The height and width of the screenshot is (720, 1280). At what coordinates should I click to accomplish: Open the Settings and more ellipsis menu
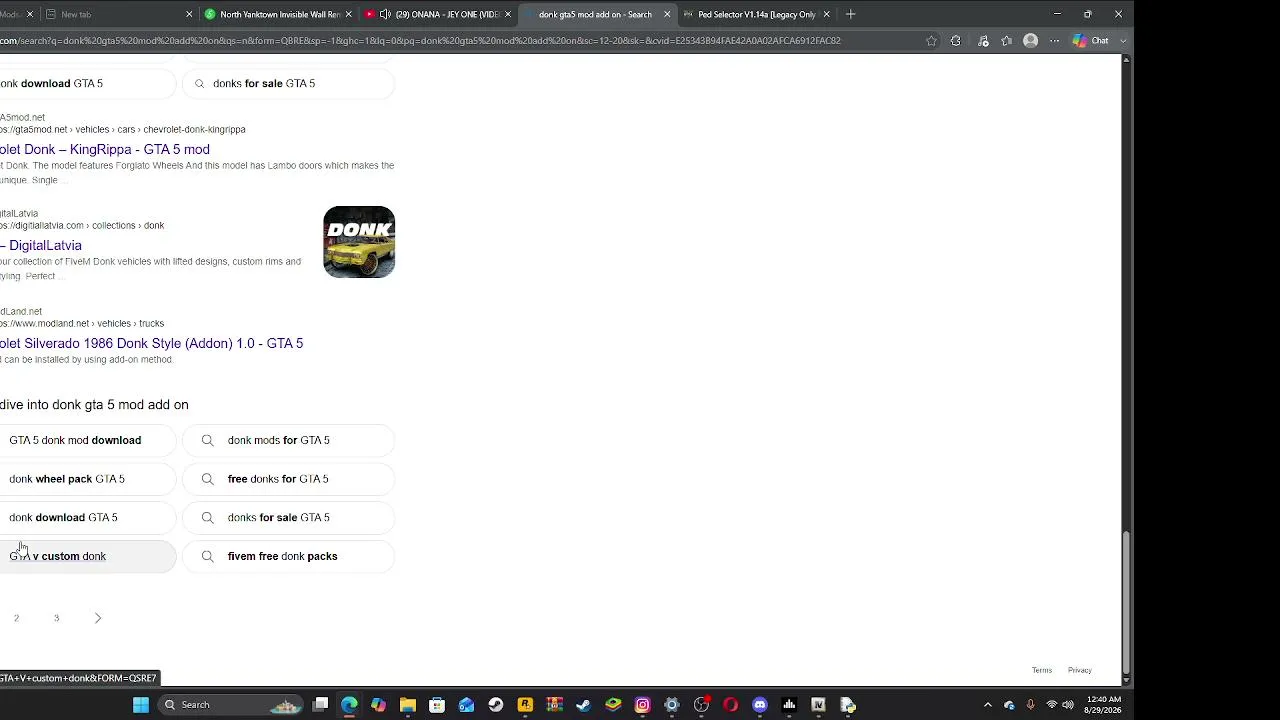pyautogui.click(x=1054, y=41)
